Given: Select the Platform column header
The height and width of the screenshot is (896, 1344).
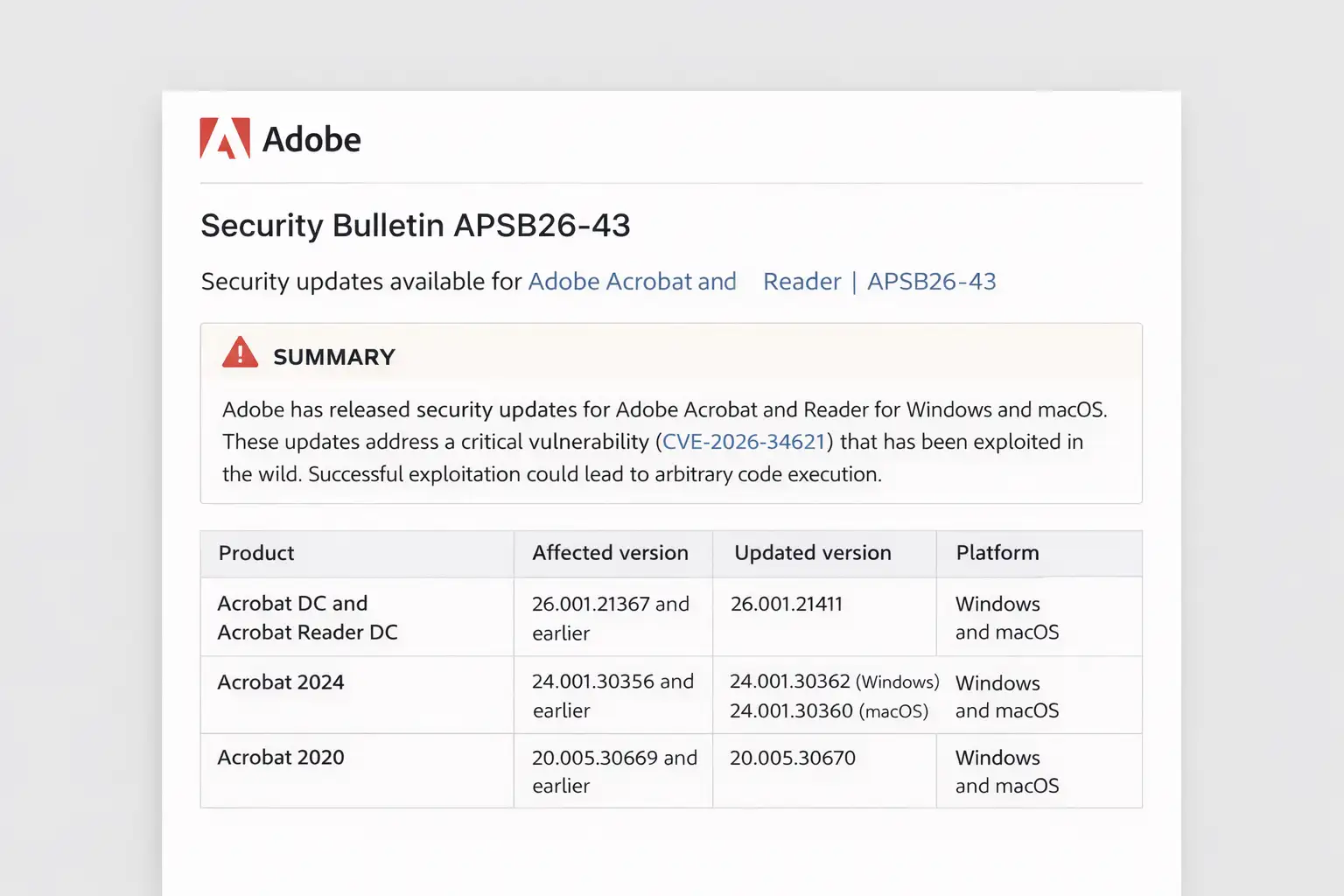Looking at the screenshot, I should [997, 553].
